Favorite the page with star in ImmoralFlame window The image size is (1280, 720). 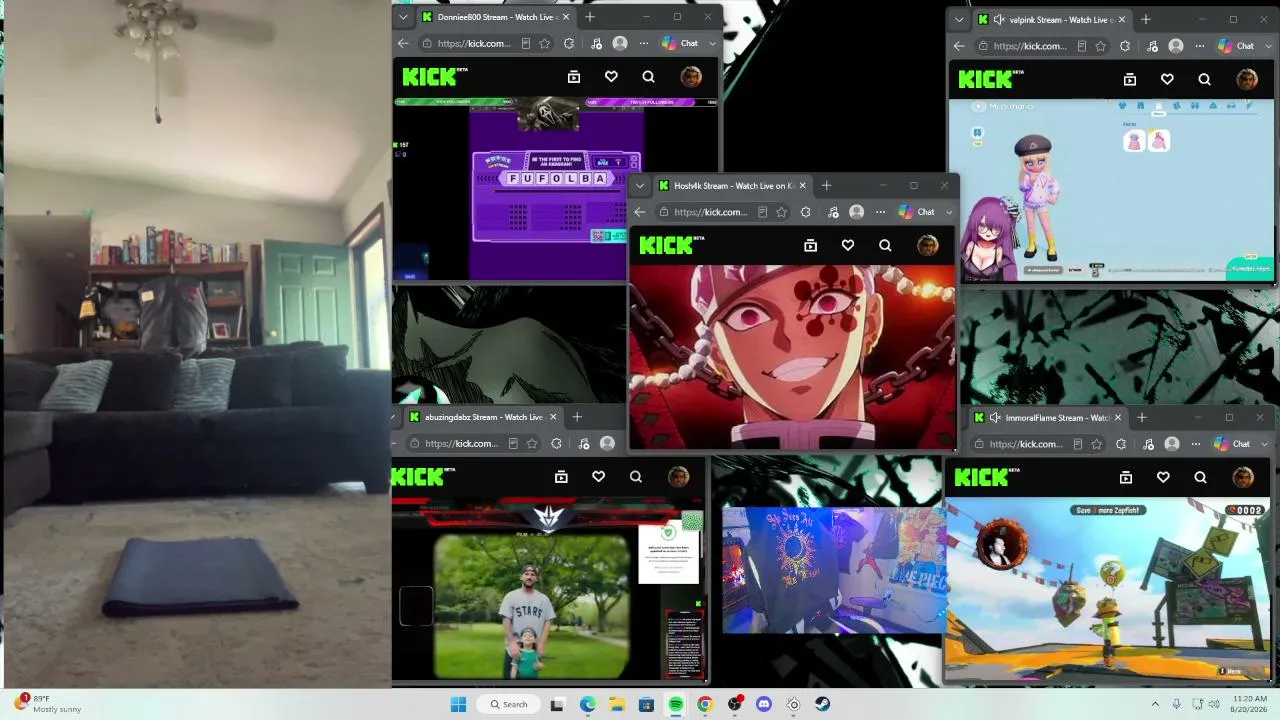pos(1096,444)
